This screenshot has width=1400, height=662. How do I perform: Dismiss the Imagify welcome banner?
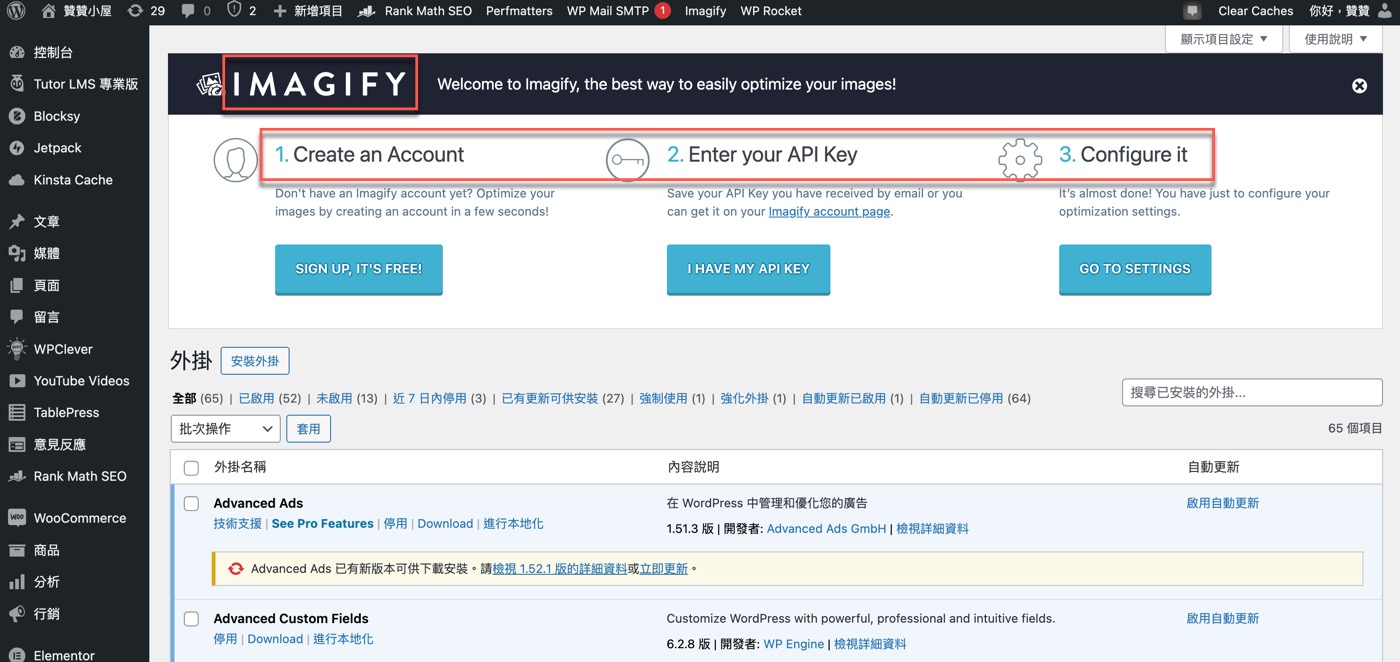tap(1359, 86)
